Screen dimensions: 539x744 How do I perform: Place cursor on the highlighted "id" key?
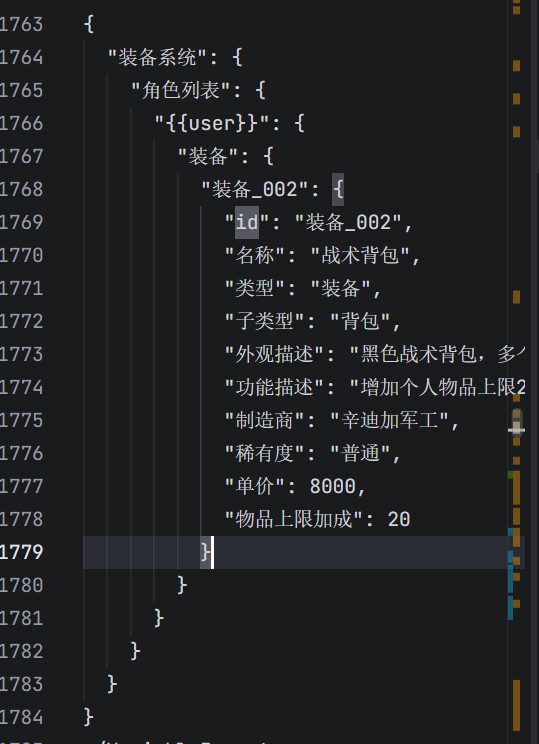click(247, 223)
